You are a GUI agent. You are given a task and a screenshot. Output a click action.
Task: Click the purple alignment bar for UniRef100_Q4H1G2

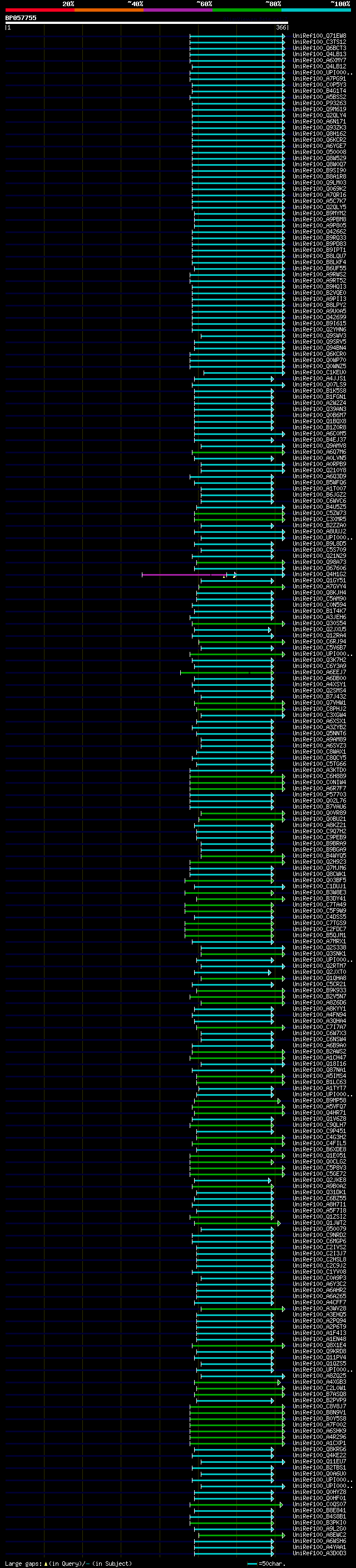(x=184, y=575)
